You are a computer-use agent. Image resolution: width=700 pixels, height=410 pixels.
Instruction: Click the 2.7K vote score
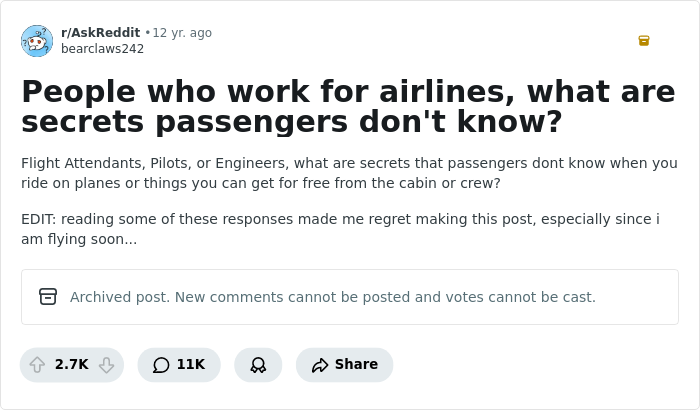coord(72,365)
